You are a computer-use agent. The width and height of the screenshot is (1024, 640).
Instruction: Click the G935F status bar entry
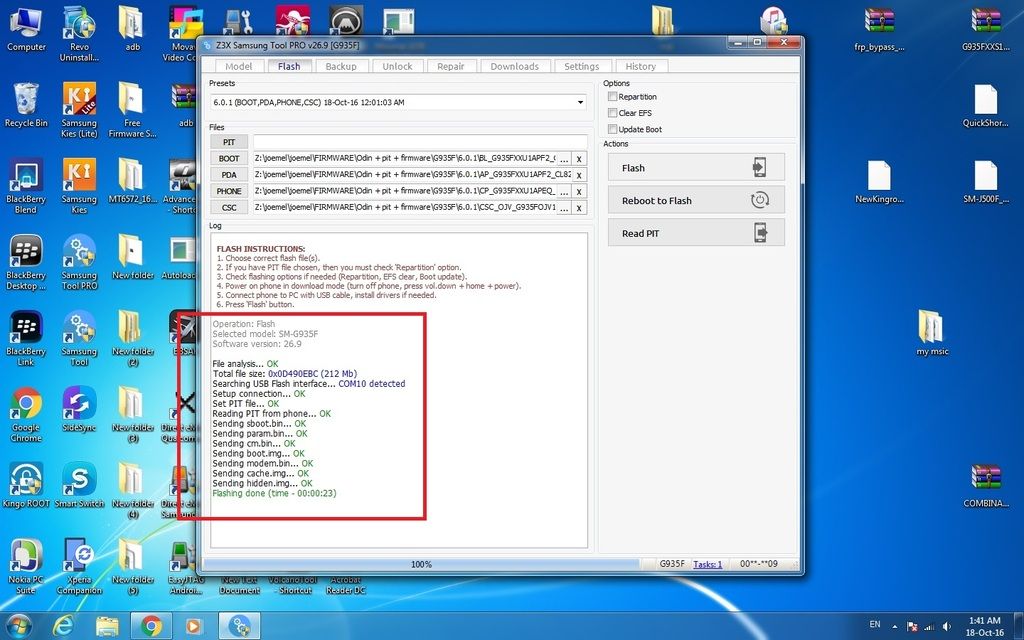(672, 564)
